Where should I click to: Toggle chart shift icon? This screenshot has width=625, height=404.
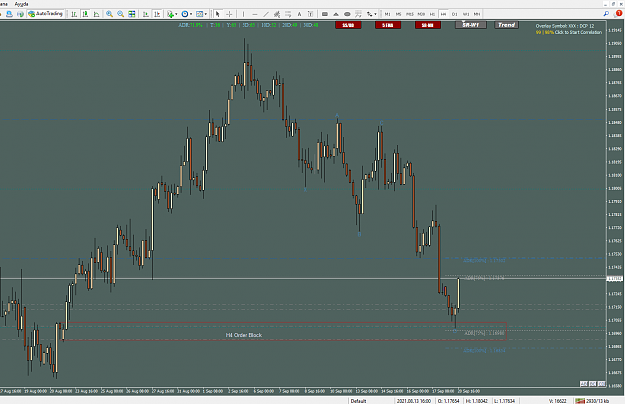click(157, 14)
